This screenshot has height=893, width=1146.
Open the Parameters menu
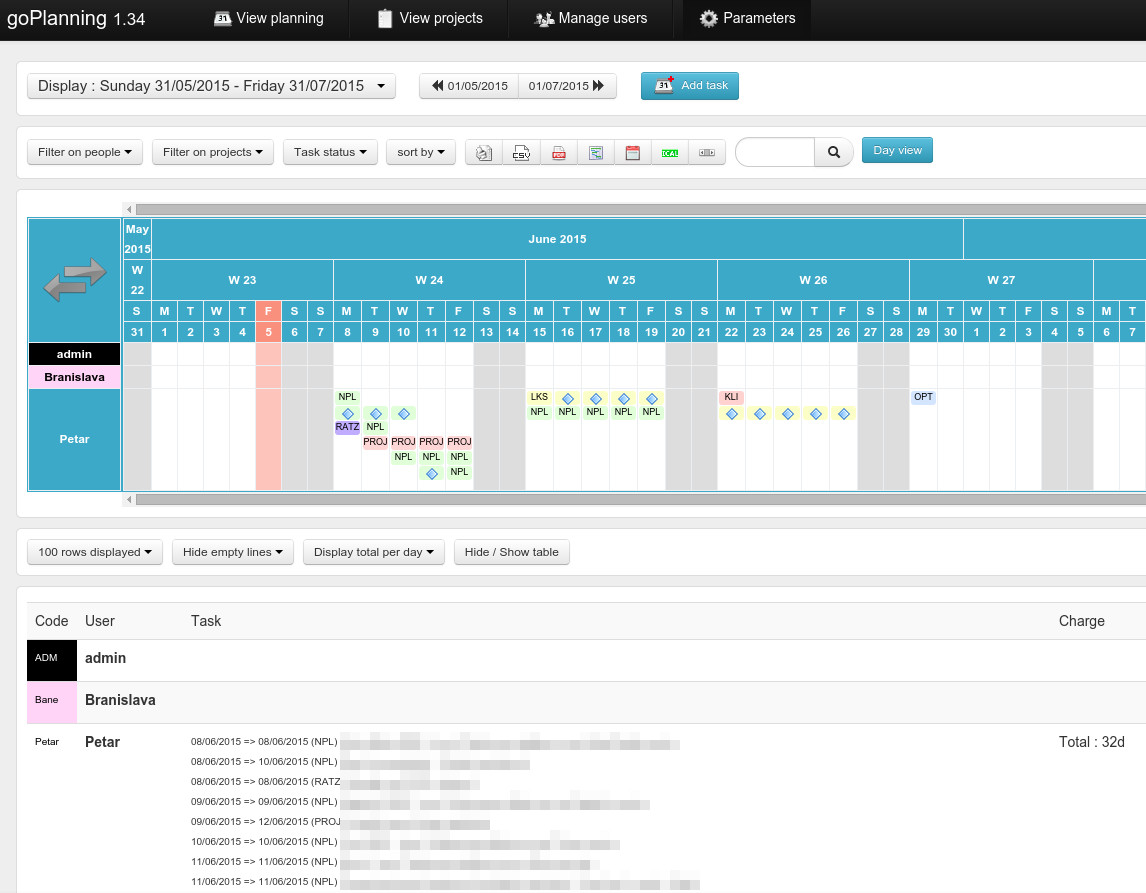[x=747, y=18]
